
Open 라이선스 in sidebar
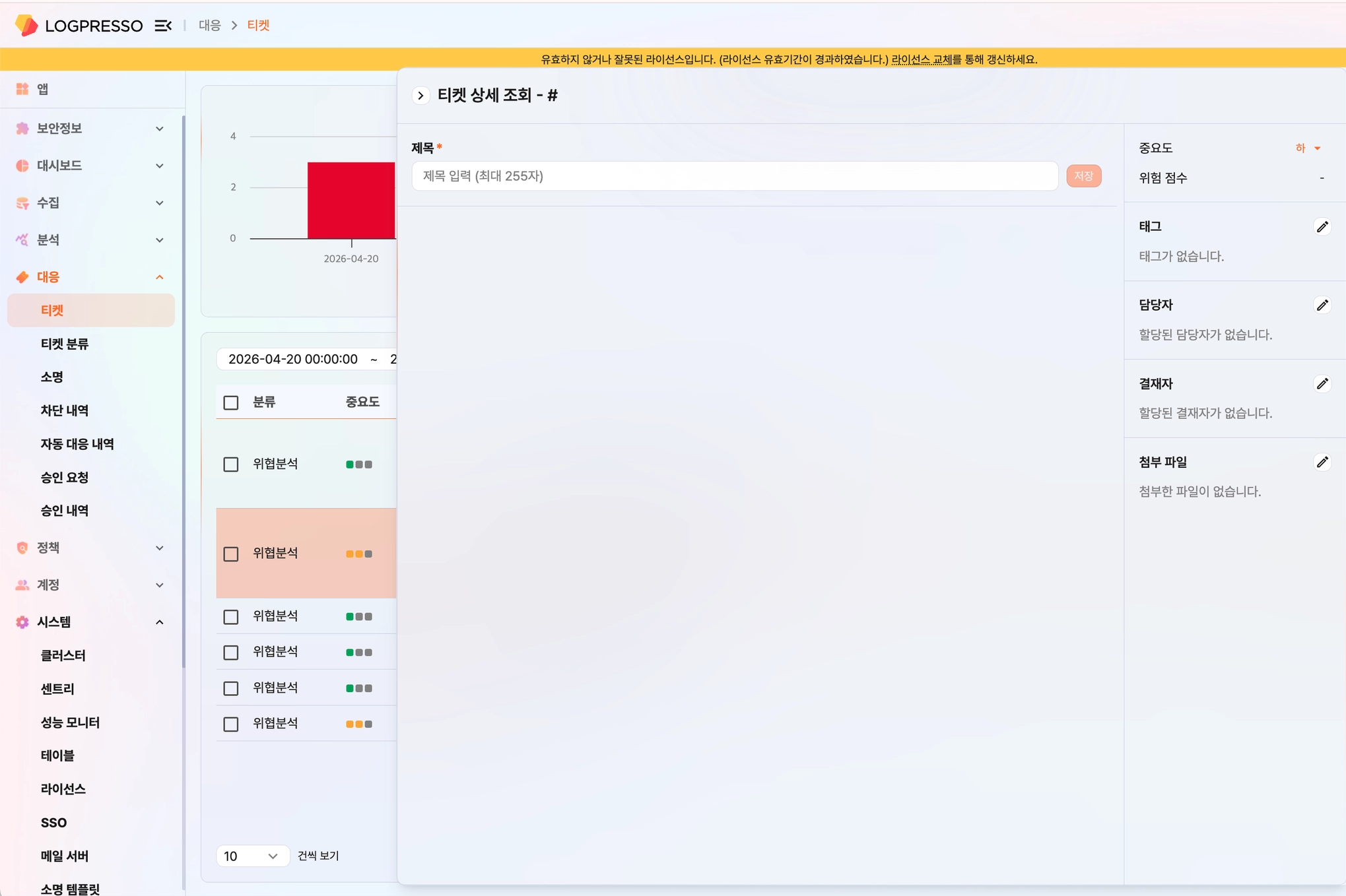[x=63, y=788]
